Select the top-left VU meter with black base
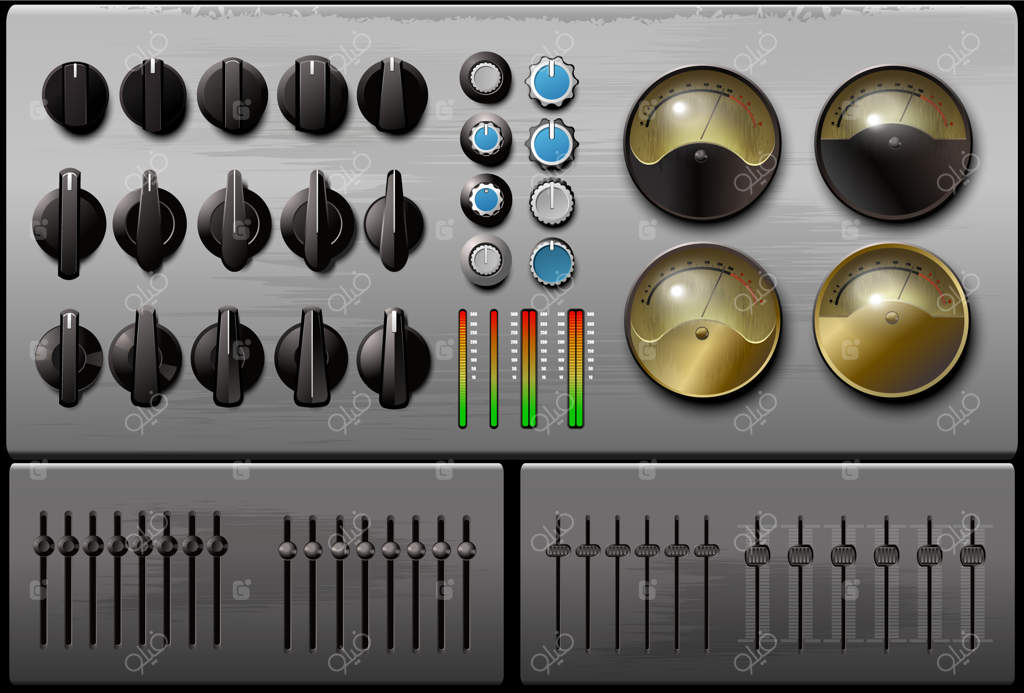This screenshot has width=1024, height=693. tap(702, 144)
